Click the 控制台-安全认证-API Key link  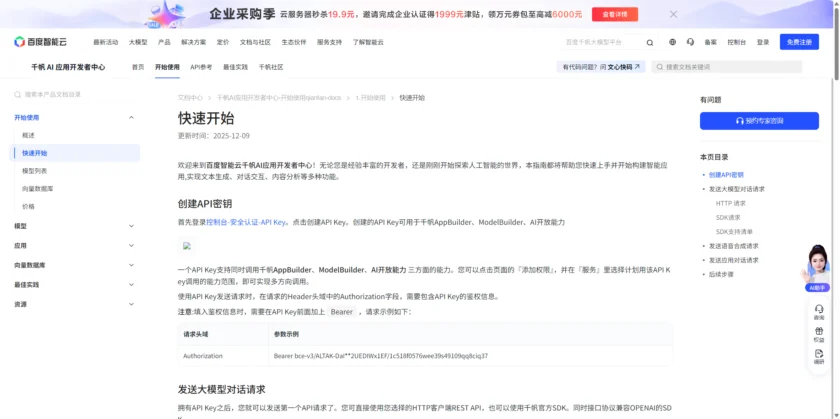tap(248, 222)
